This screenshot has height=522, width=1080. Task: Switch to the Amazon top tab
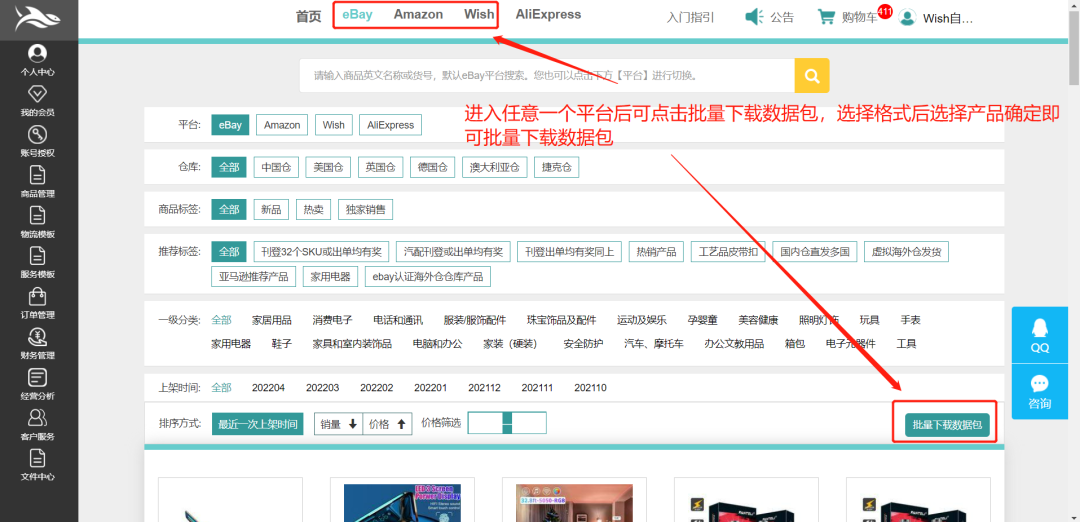(418, 14)
